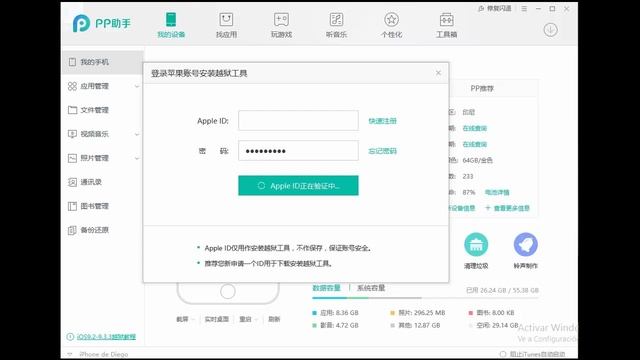
Task: Click the 87% battery value
Action: [469, 192]
